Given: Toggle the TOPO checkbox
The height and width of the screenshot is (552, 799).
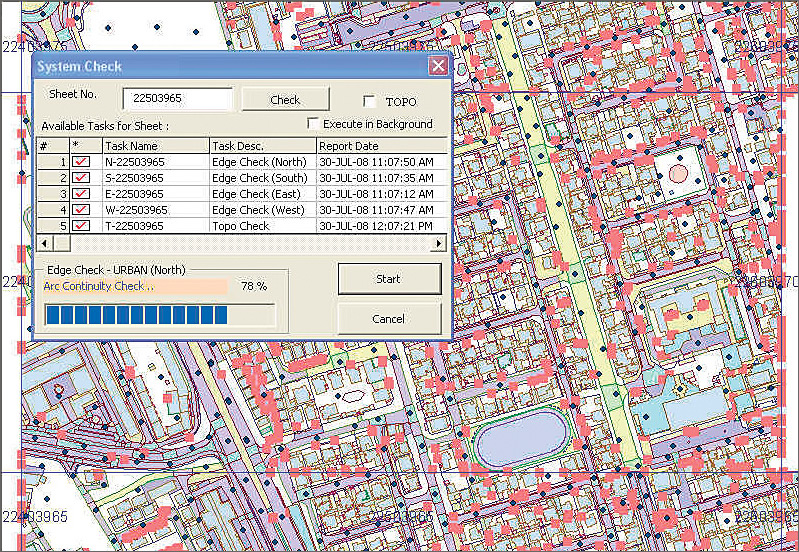Looking at the screenshot, I should tap(369, 101).
